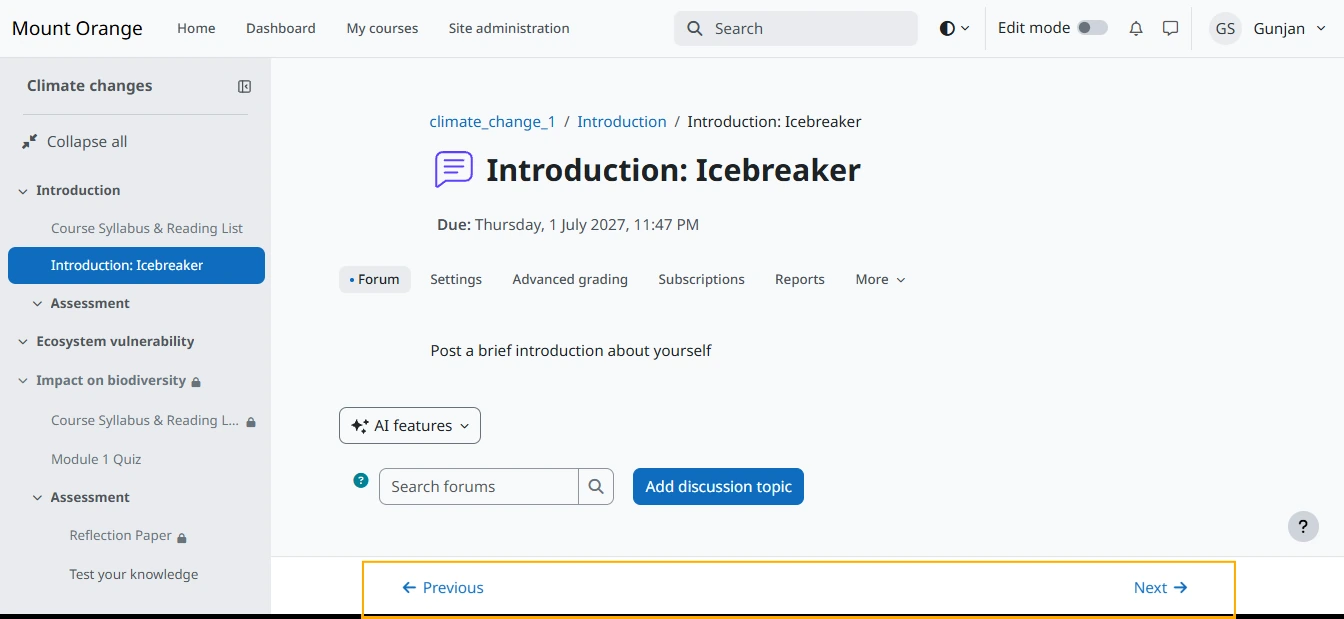The height and width of the screenshot is (619, 1344).
Task: Open Dashboard in top navigation
Action: 281,29
